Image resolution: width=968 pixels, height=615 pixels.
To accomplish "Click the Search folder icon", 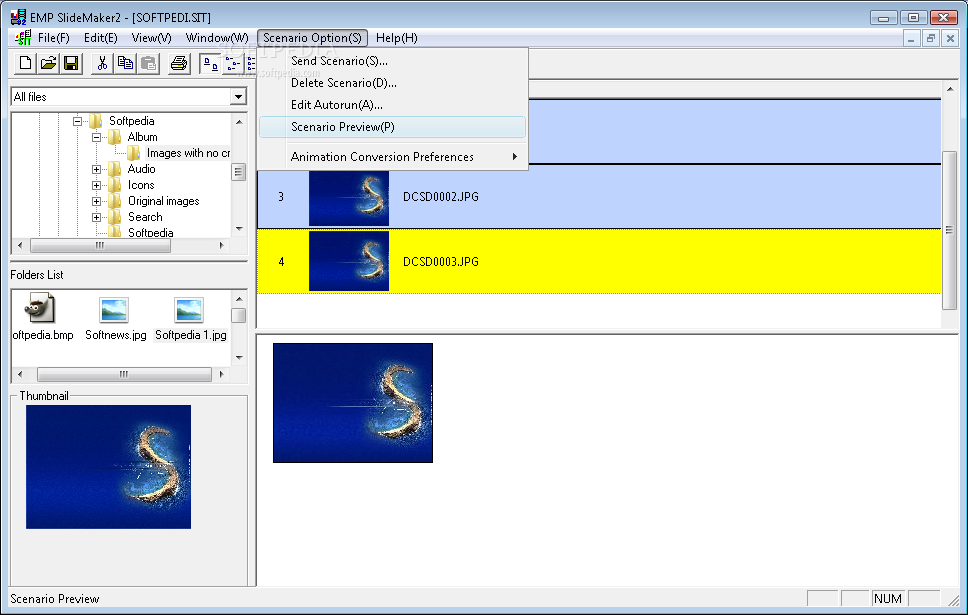I will pyautogui.click(x=114, y=217).
